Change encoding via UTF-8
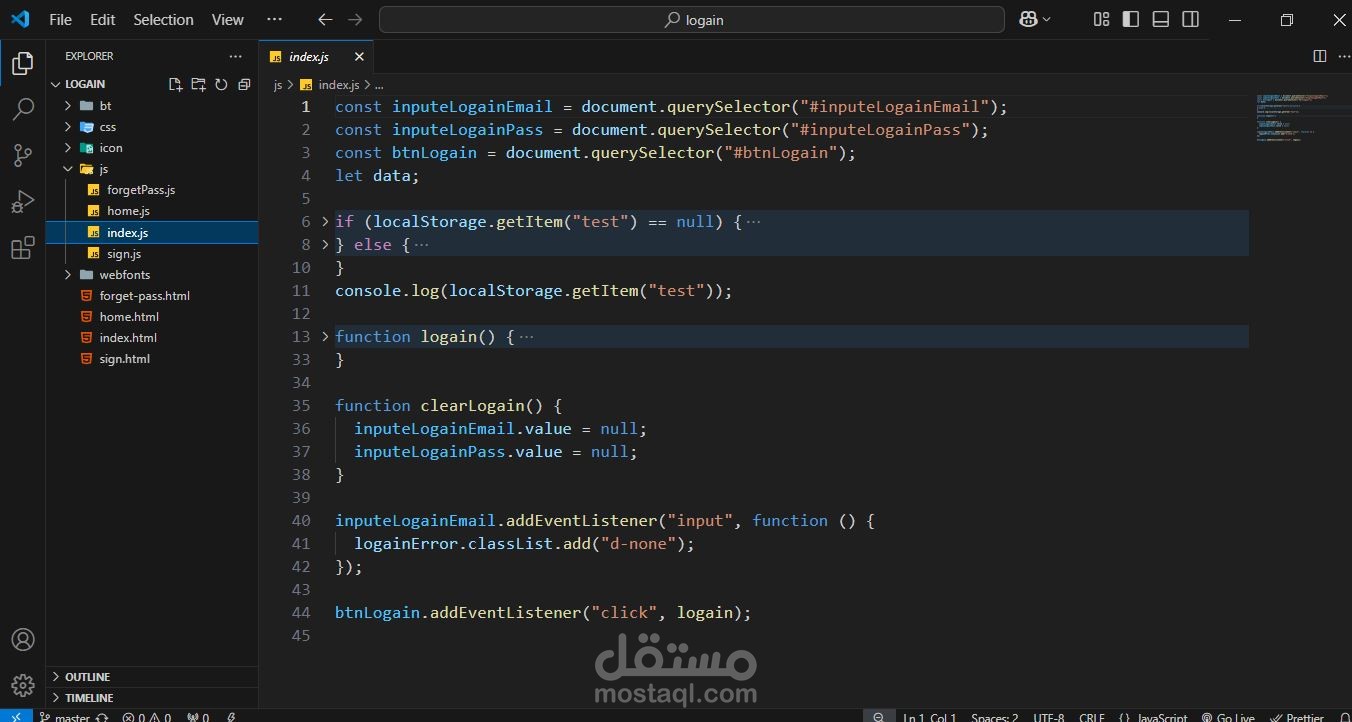 point(1049,717)
